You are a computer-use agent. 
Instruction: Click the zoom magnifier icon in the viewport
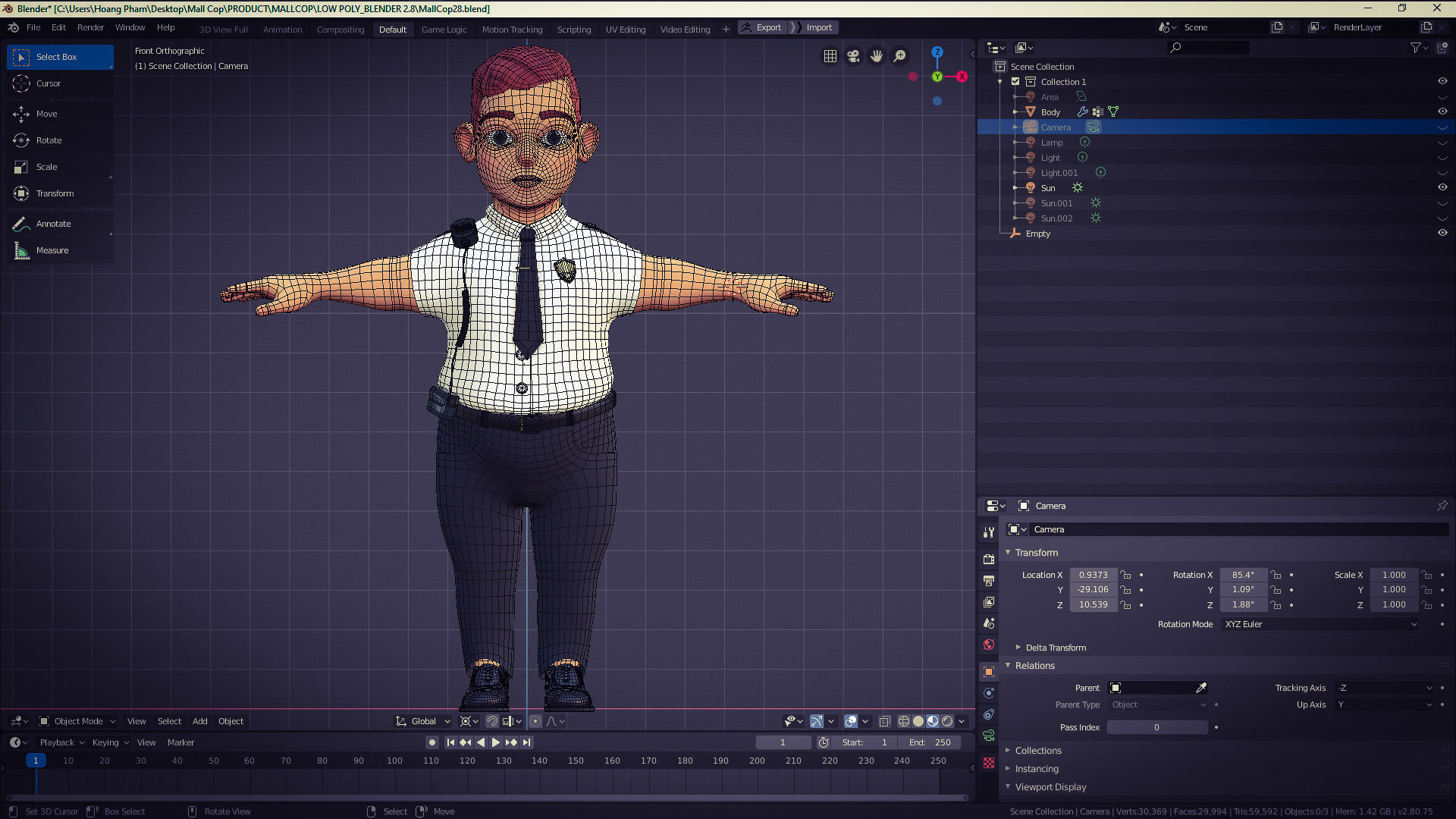[x=900, y=56]
